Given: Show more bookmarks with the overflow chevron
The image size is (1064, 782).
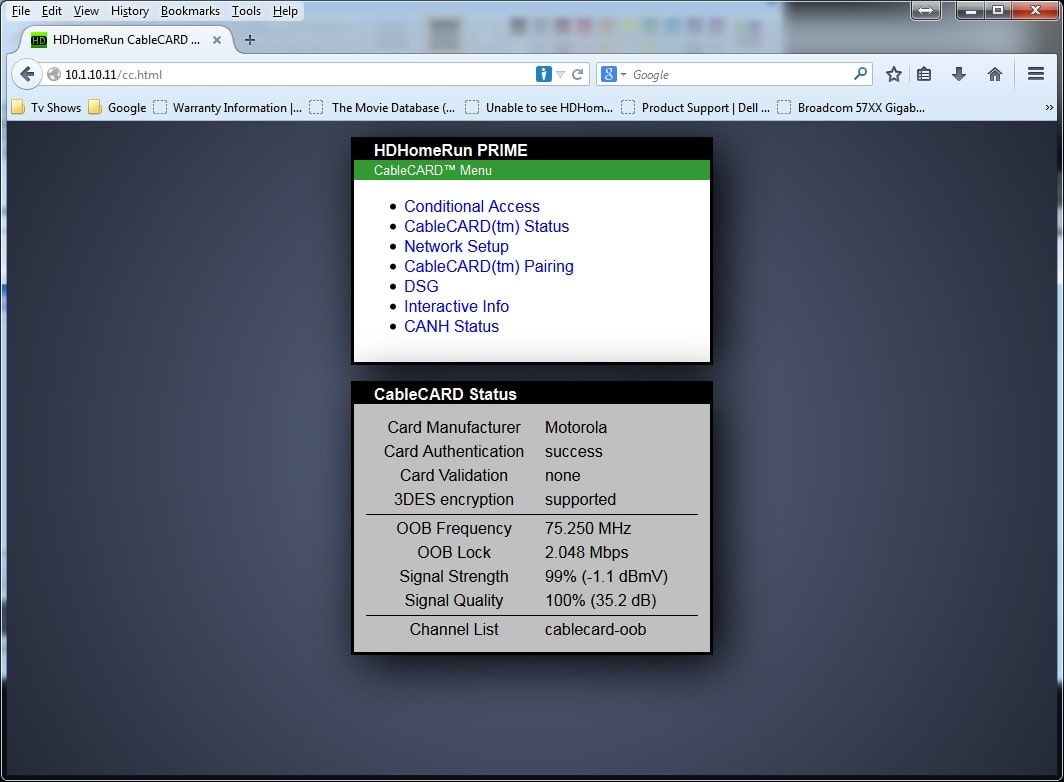Looking at the screenshot, I should (x=1049, y=107).
